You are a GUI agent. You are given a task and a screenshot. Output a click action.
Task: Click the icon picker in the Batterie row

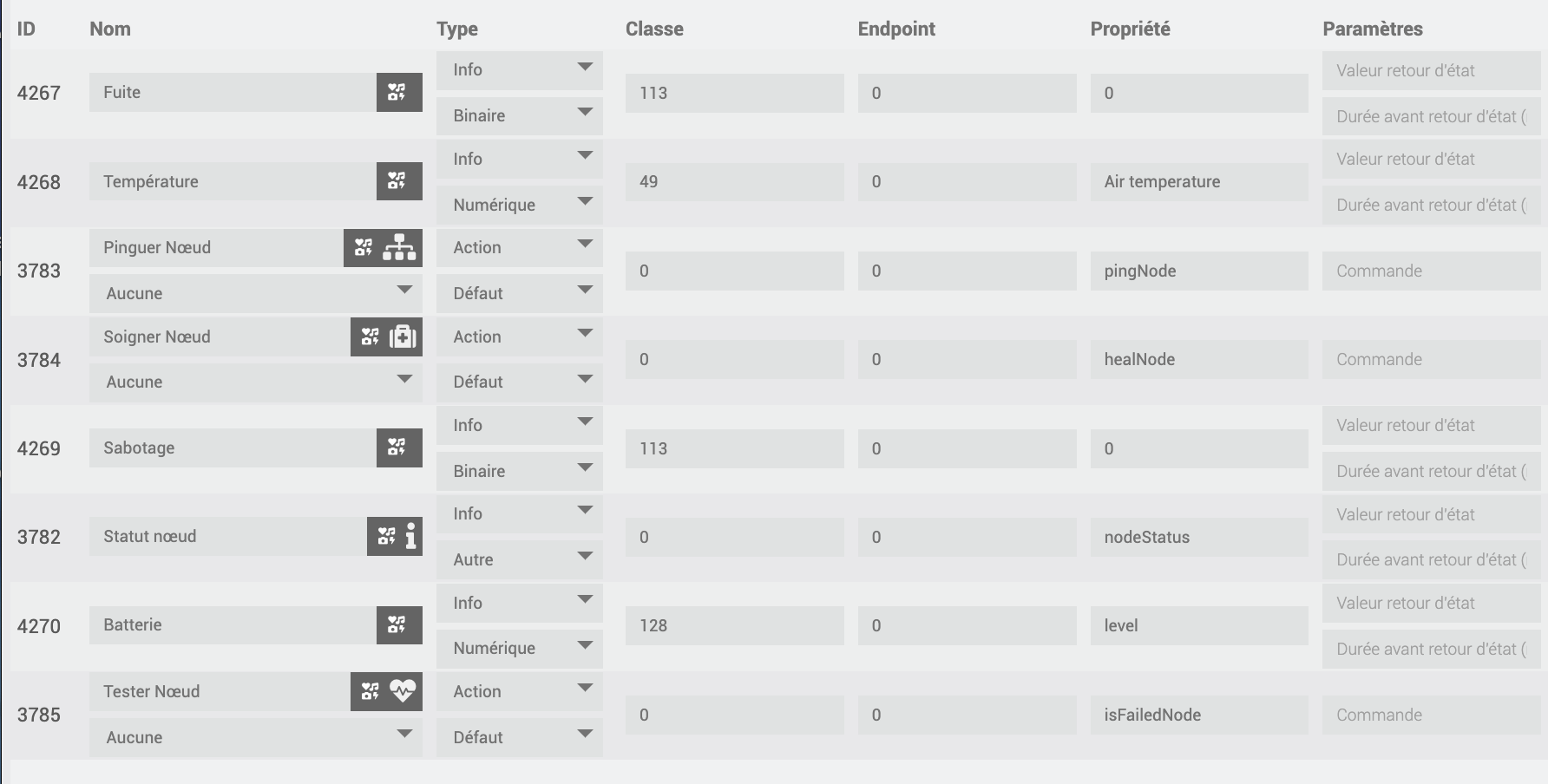[398, 625]
